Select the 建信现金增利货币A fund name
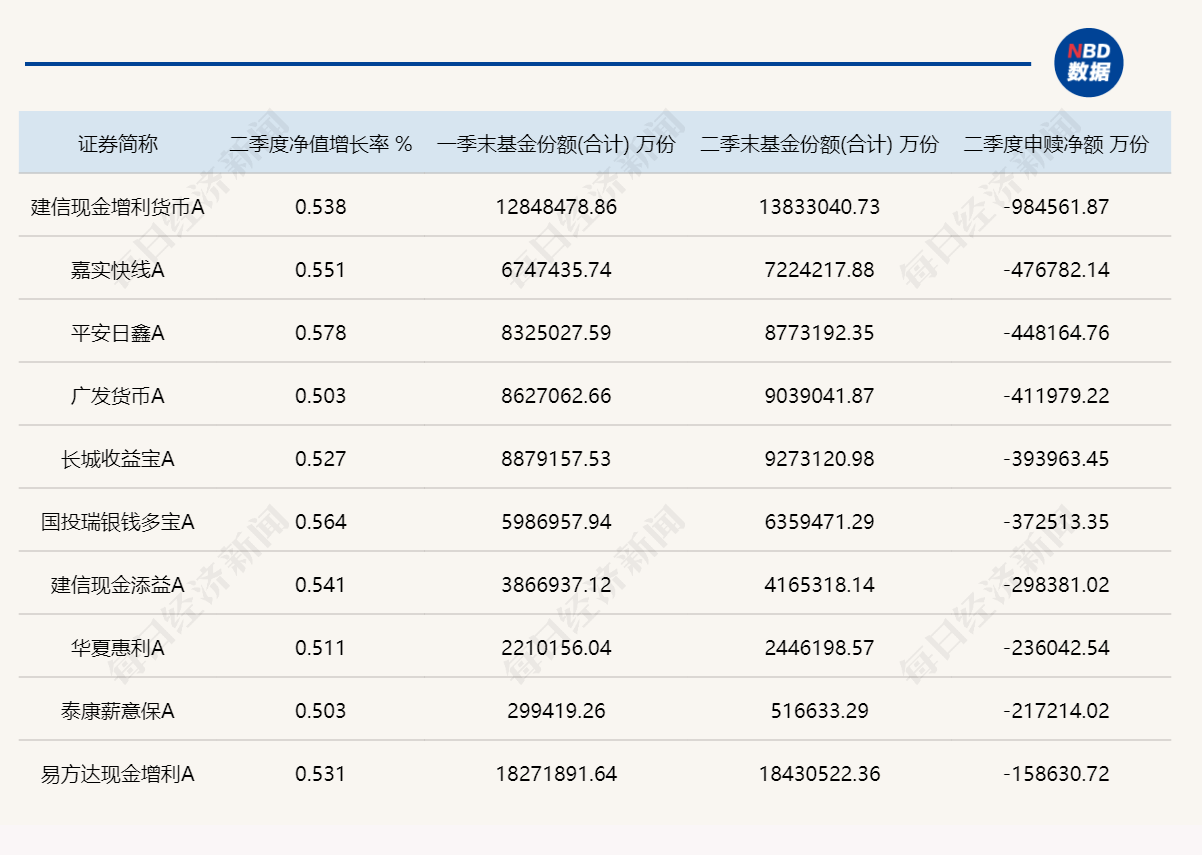The width and height of the screenshot is (1202, 855). tap(118, 207)
